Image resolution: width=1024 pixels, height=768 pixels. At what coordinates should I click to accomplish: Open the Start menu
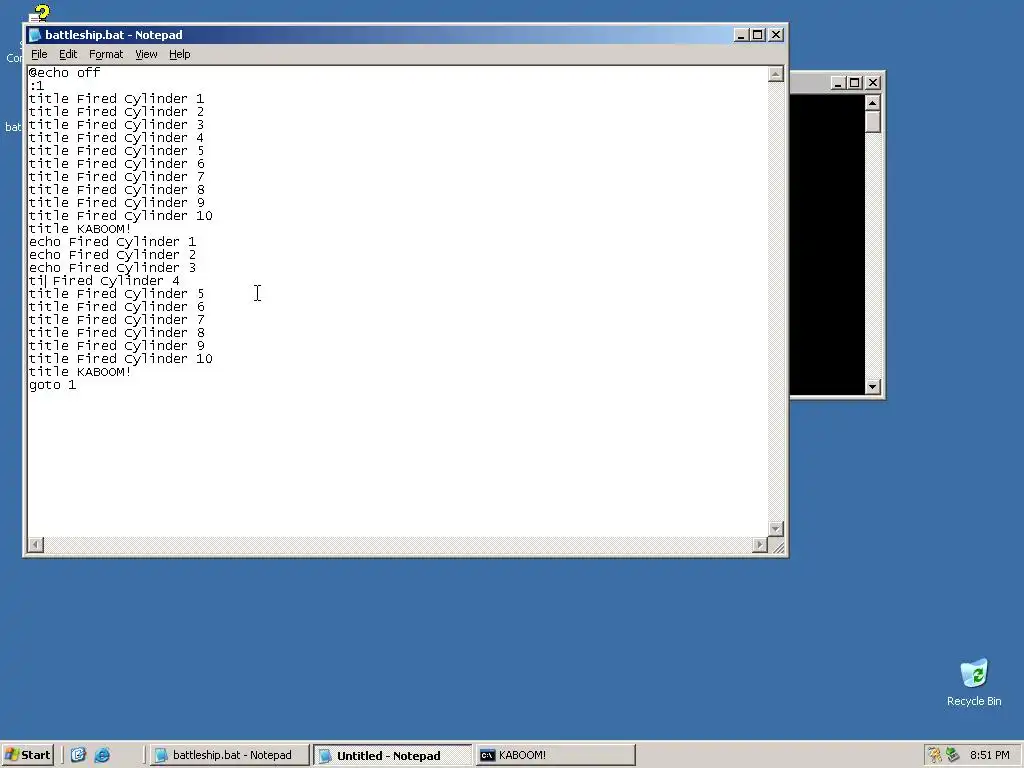click(x=27, y=755)
